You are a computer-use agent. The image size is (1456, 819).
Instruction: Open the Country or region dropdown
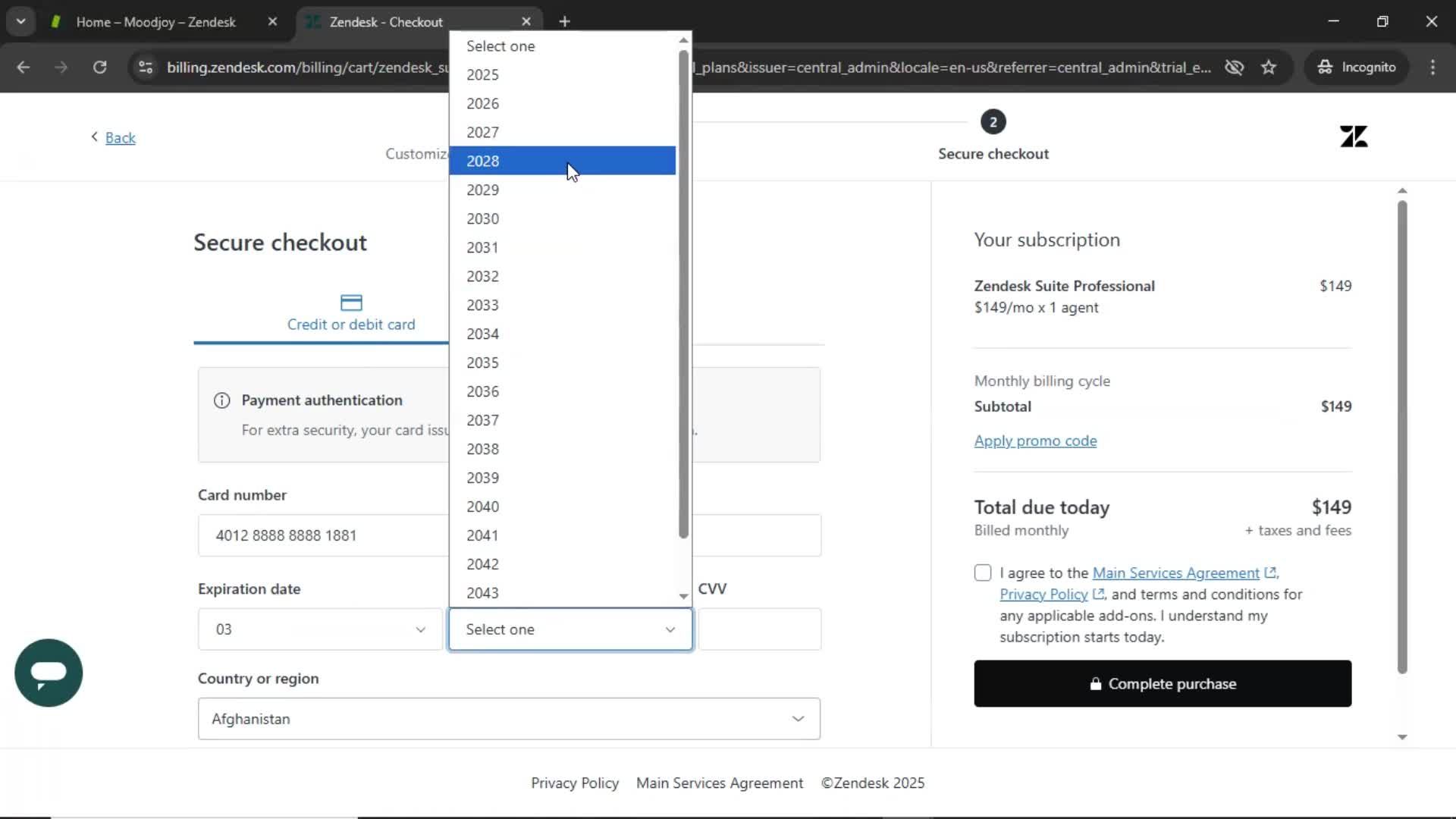pyautogui.click(x=509, y=719)
